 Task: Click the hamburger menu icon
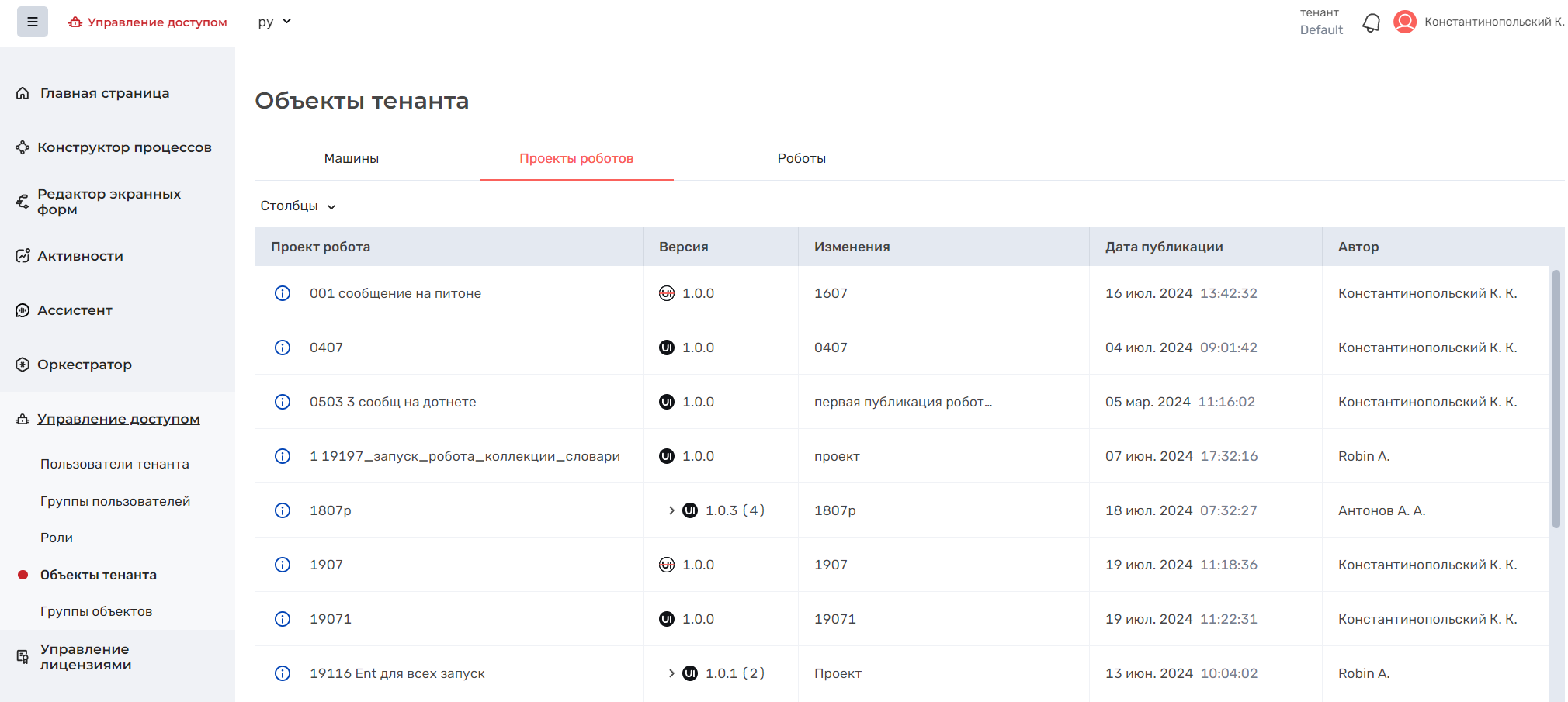(x=33, y=22)
